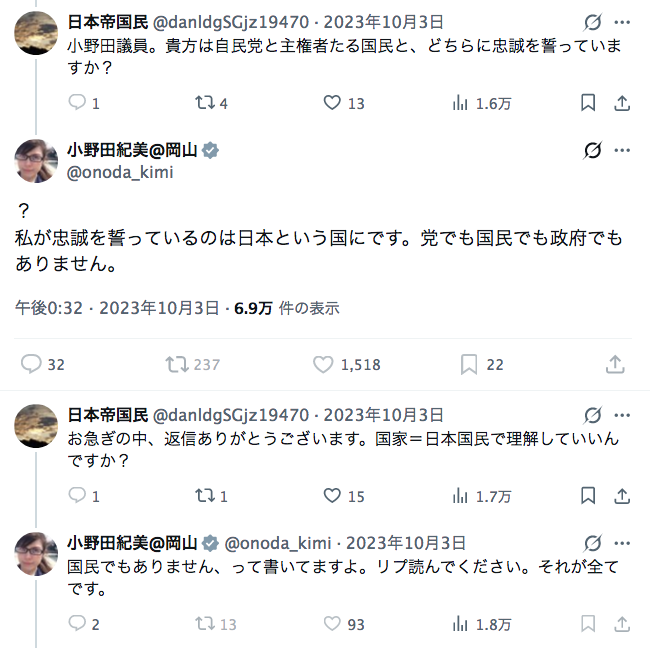
Task: Bookmark the last reply with 93 likes
Action: (588, 624)
